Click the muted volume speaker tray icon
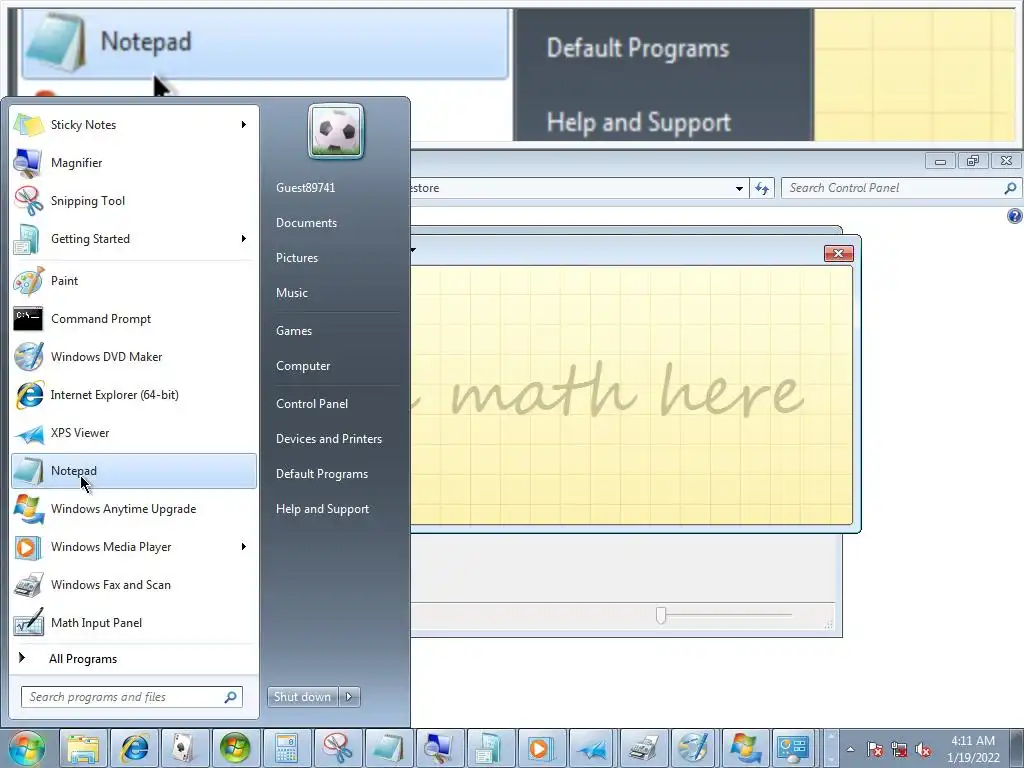This screenshot has height=768, width=1024. (923, 749)
